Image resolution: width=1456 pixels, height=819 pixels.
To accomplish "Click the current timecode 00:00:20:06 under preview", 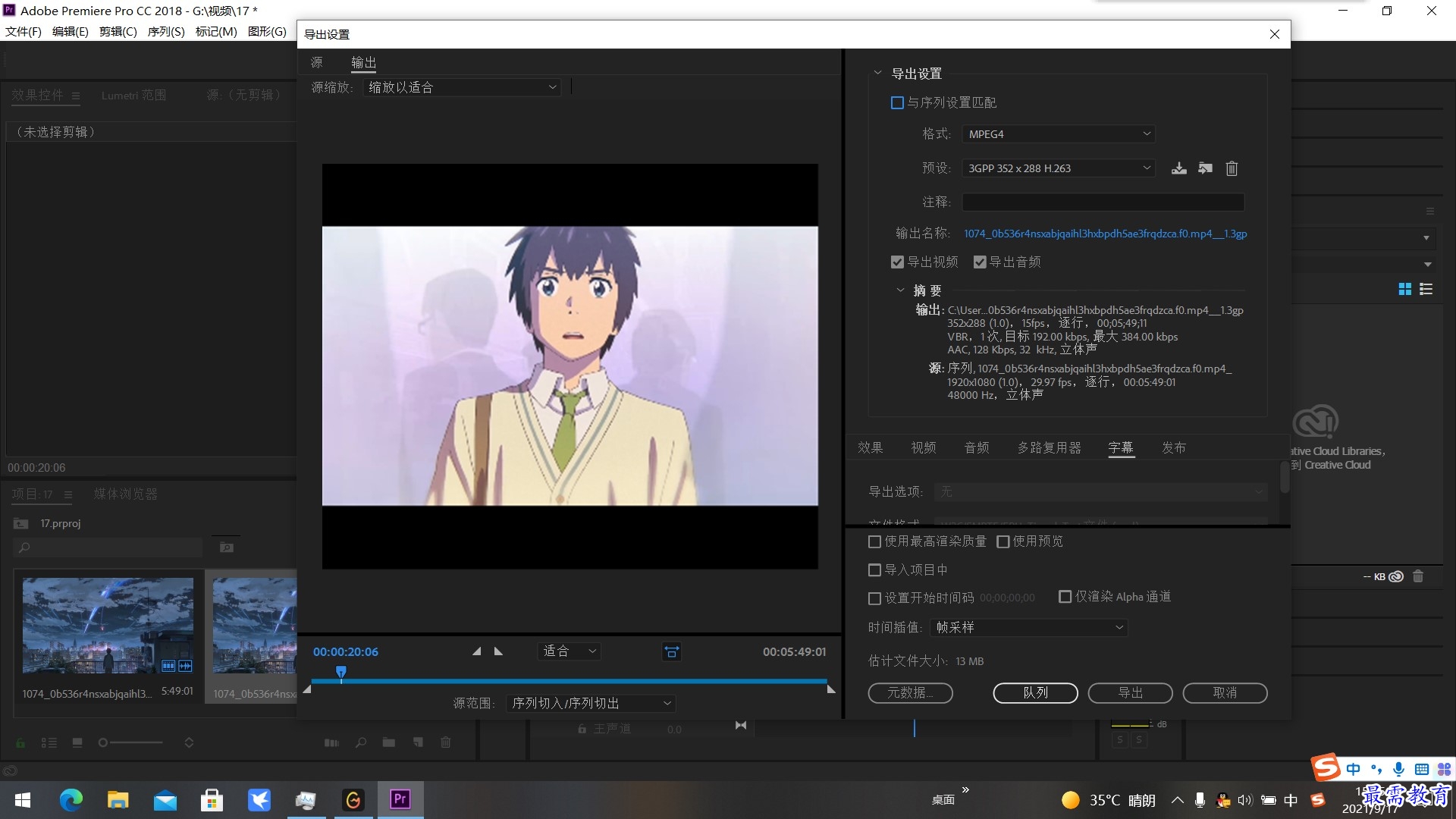I will coord(345,652).
